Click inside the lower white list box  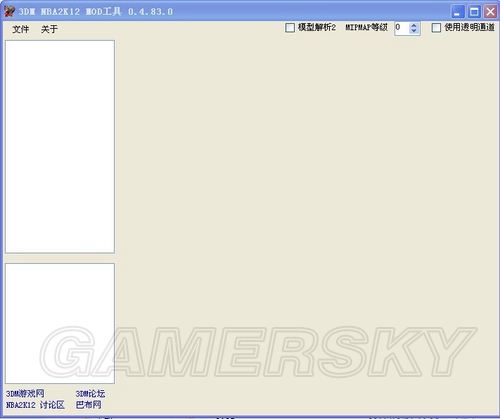[60, 323]
